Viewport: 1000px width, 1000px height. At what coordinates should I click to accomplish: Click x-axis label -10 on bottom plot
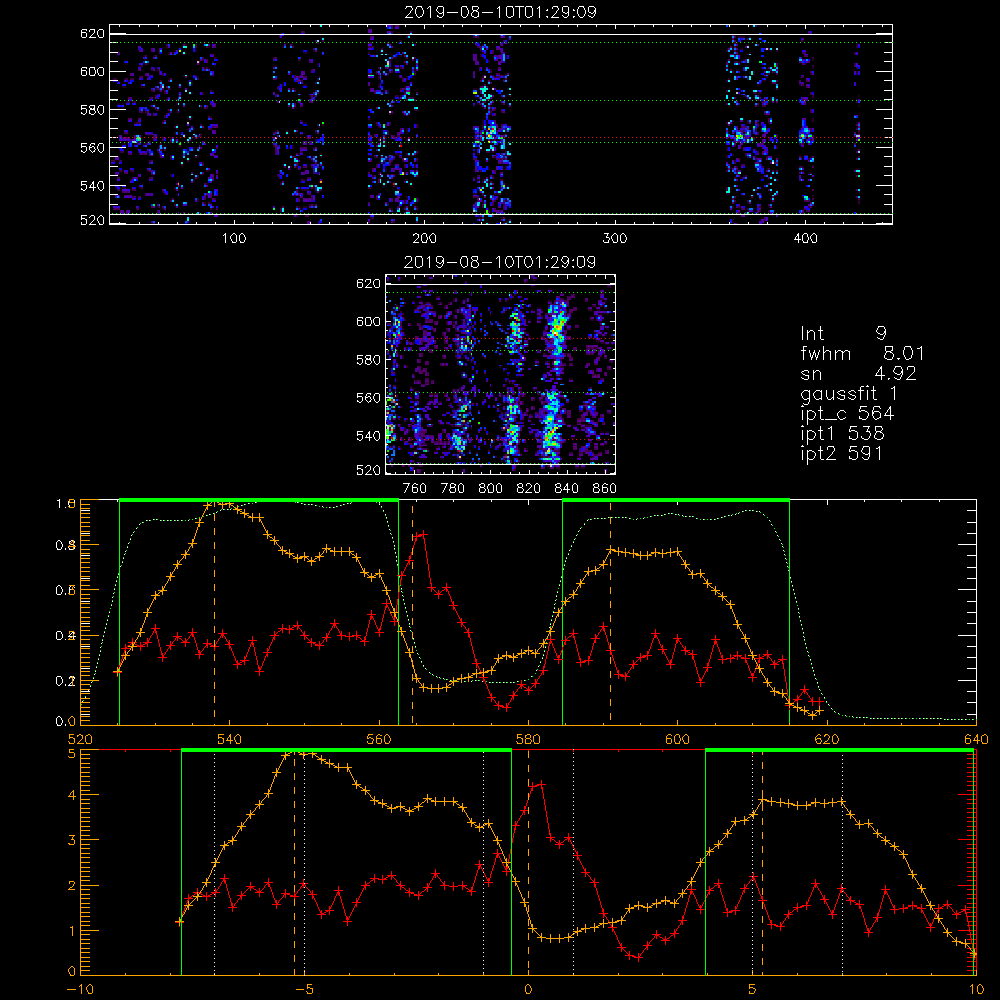(80, 990)
